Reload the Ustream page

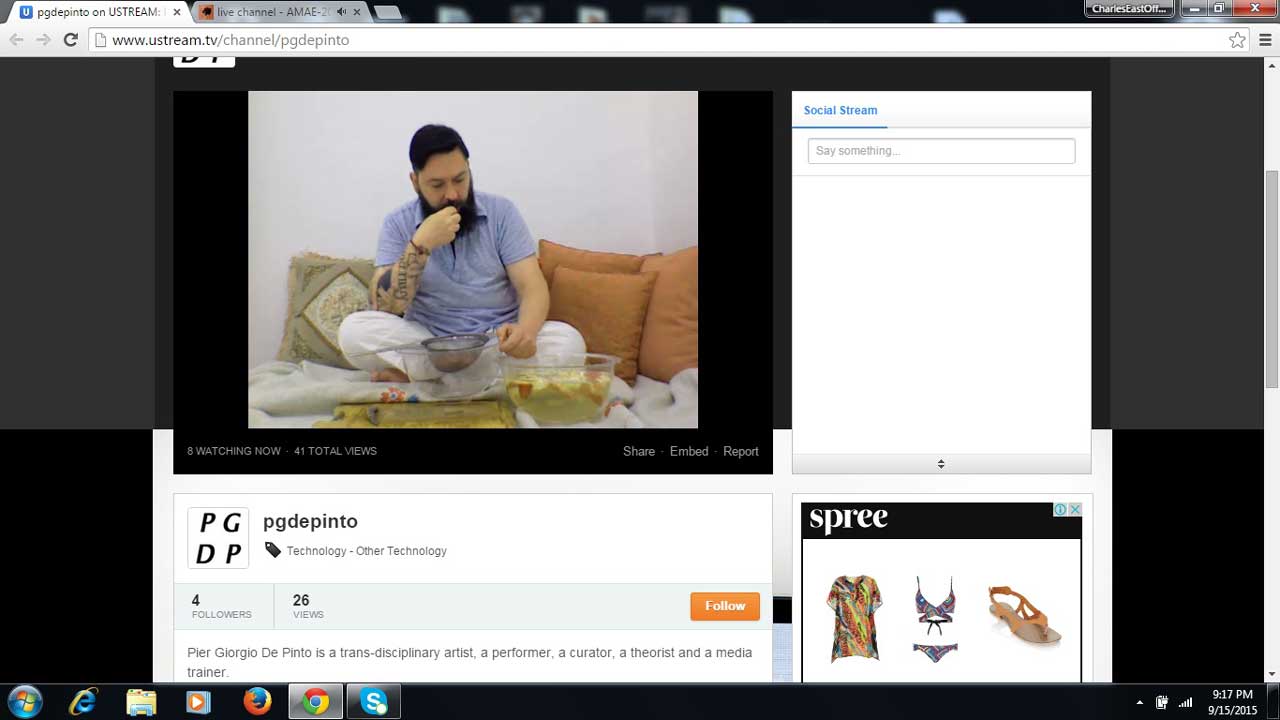(x=70, y=40)
